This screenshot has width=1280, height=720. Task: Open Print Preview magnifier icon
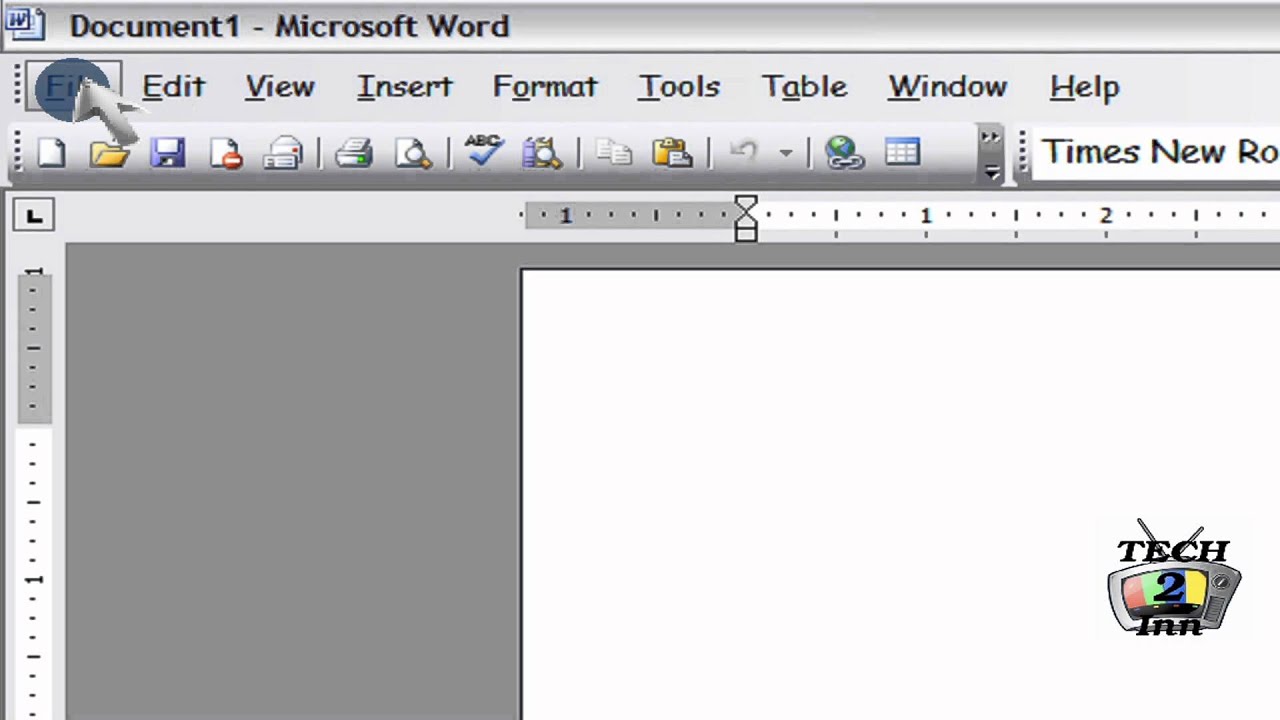pos(412,153)
